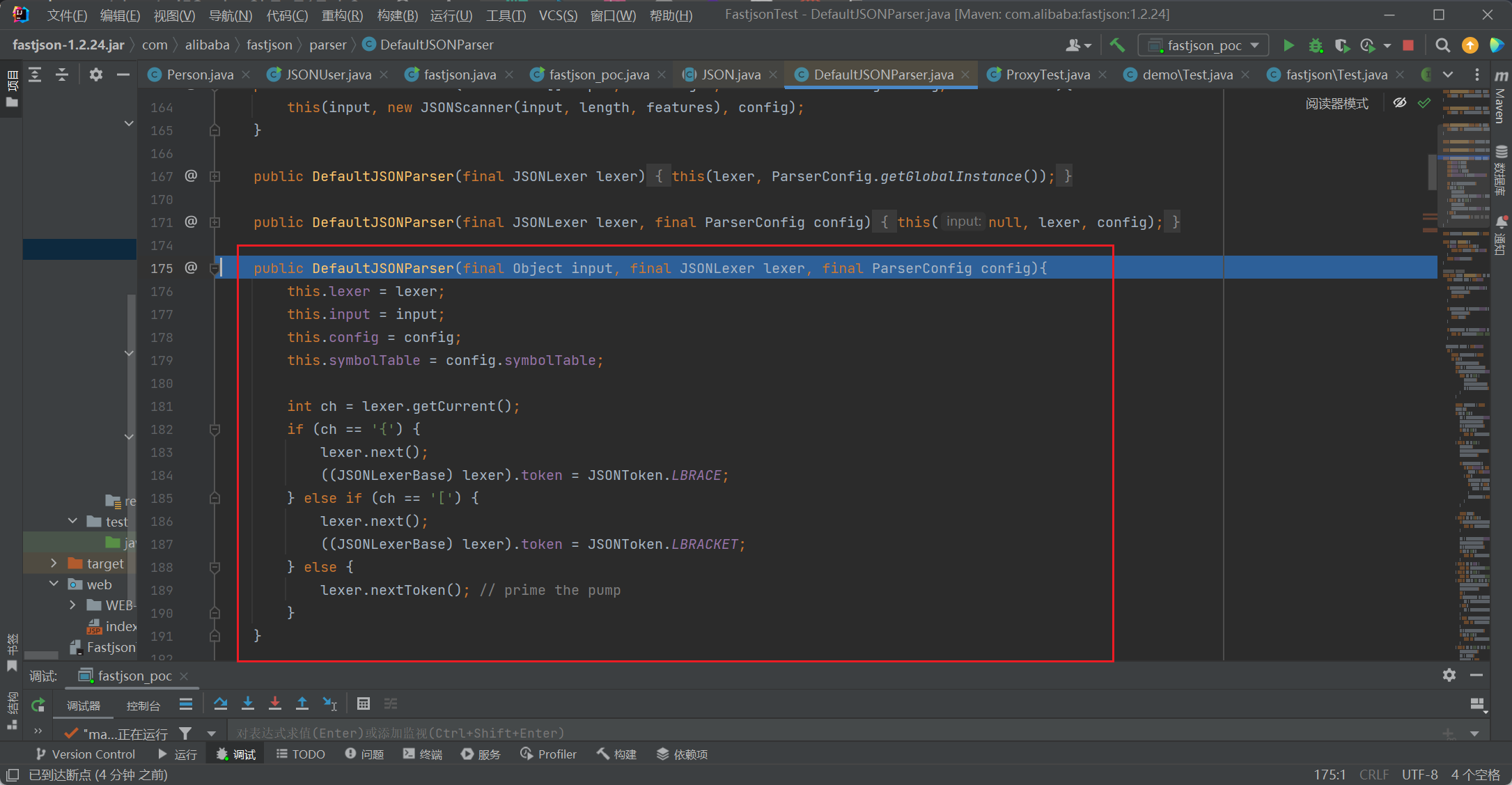Toggle fold marker at line 182
This screenshot has height=785, width=1512.
click(x=215, y=429)
